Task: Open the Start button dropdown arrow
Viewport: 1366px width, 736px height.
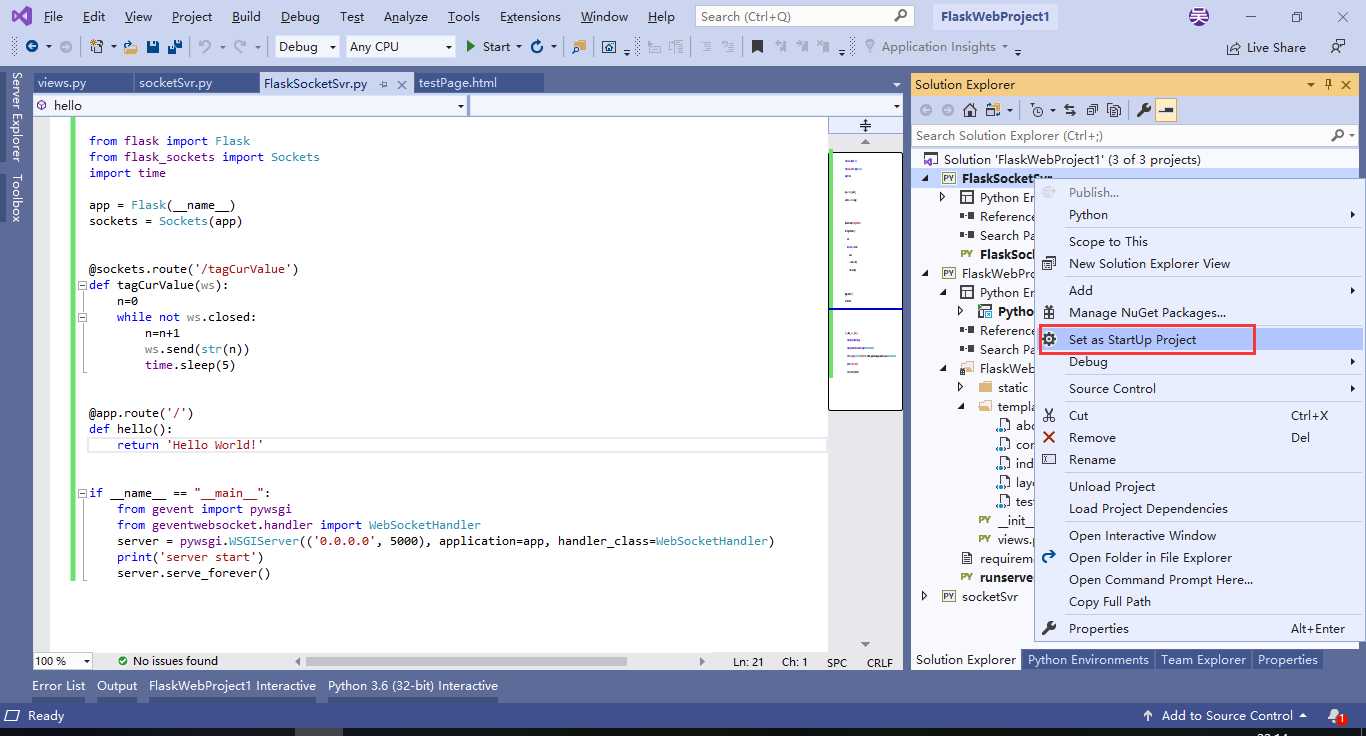Action: click(518, 46)
